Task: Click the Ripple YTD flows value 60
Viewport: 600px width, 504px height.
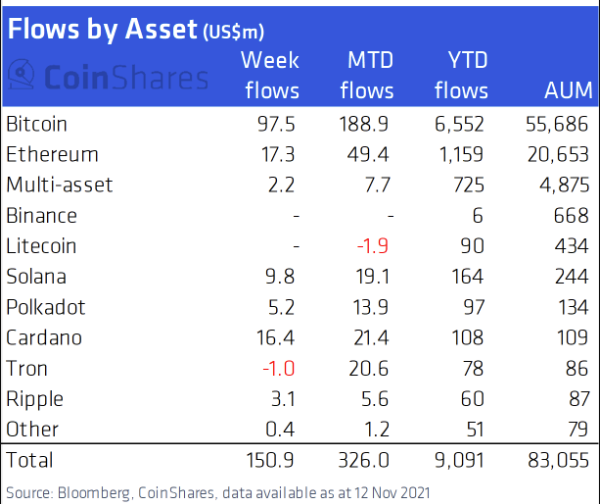Action: point(473,399)
